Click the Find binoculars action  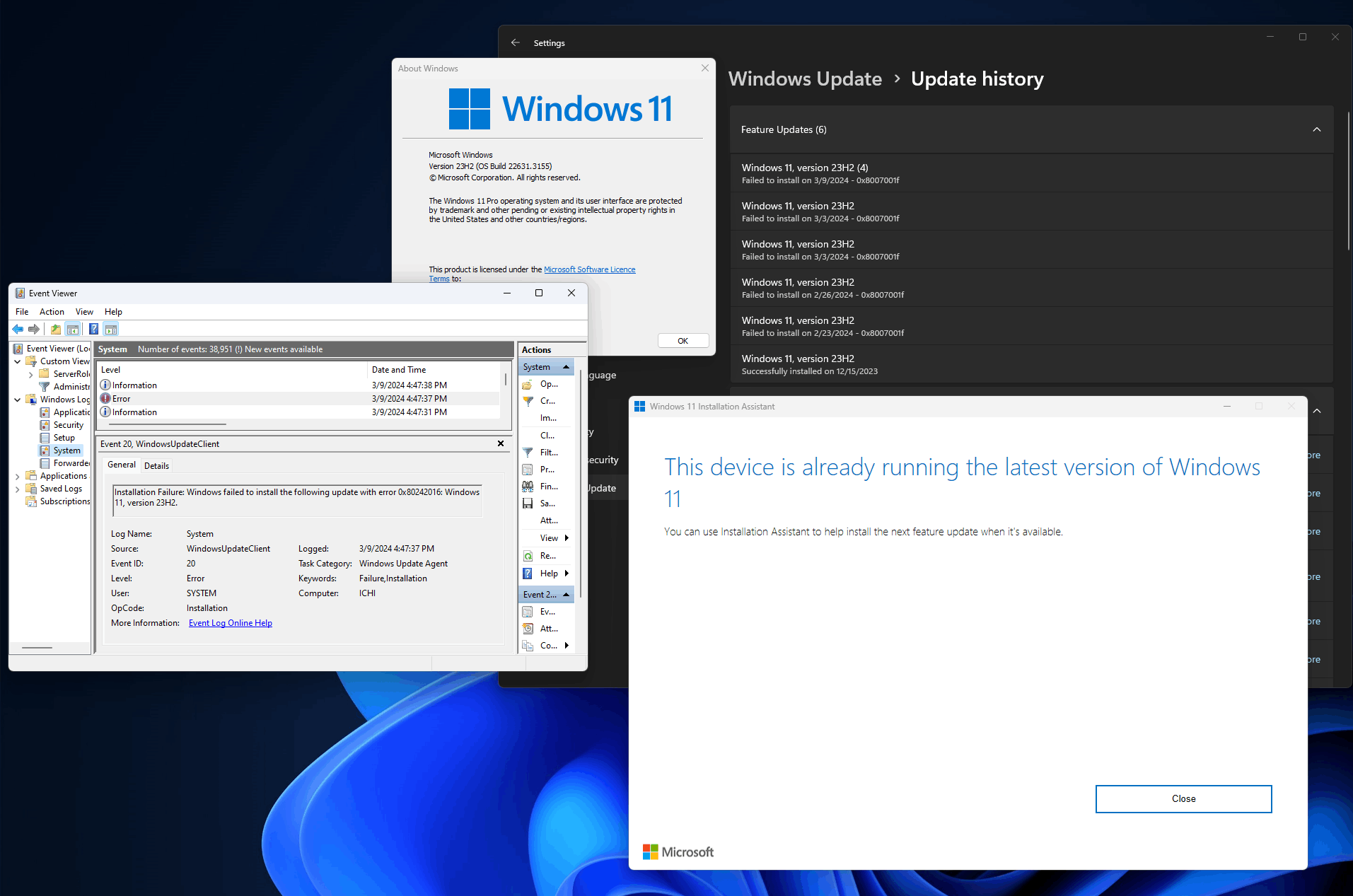pos(547,487)
